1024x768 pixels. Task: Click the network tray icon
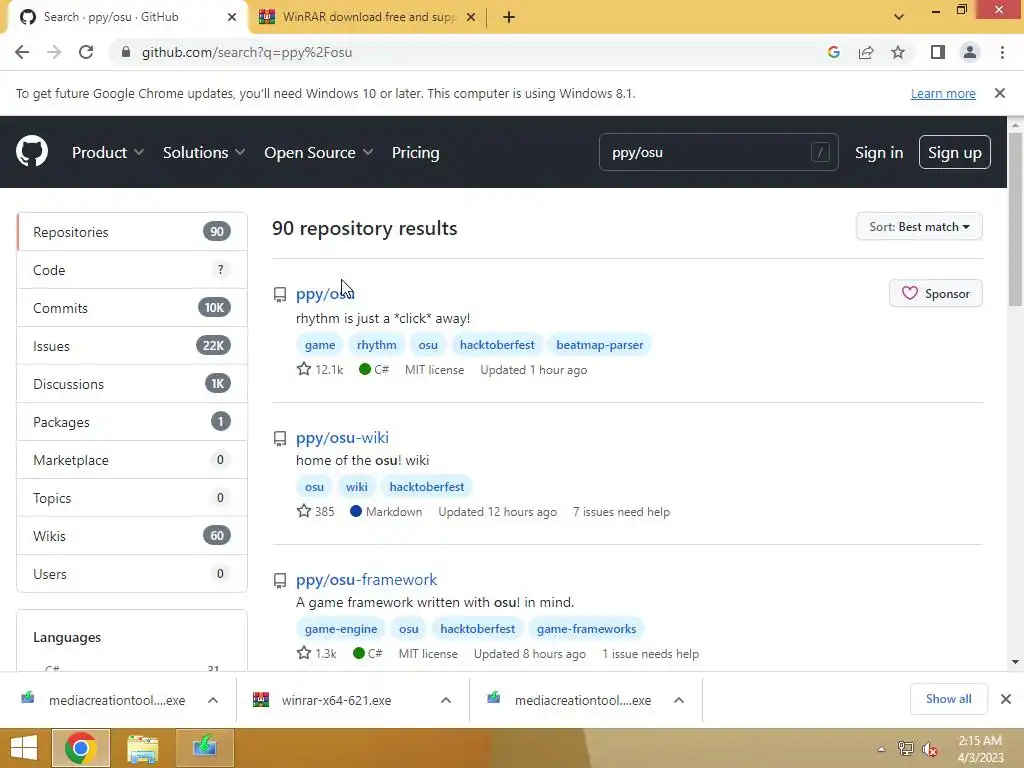coord(906,748)
